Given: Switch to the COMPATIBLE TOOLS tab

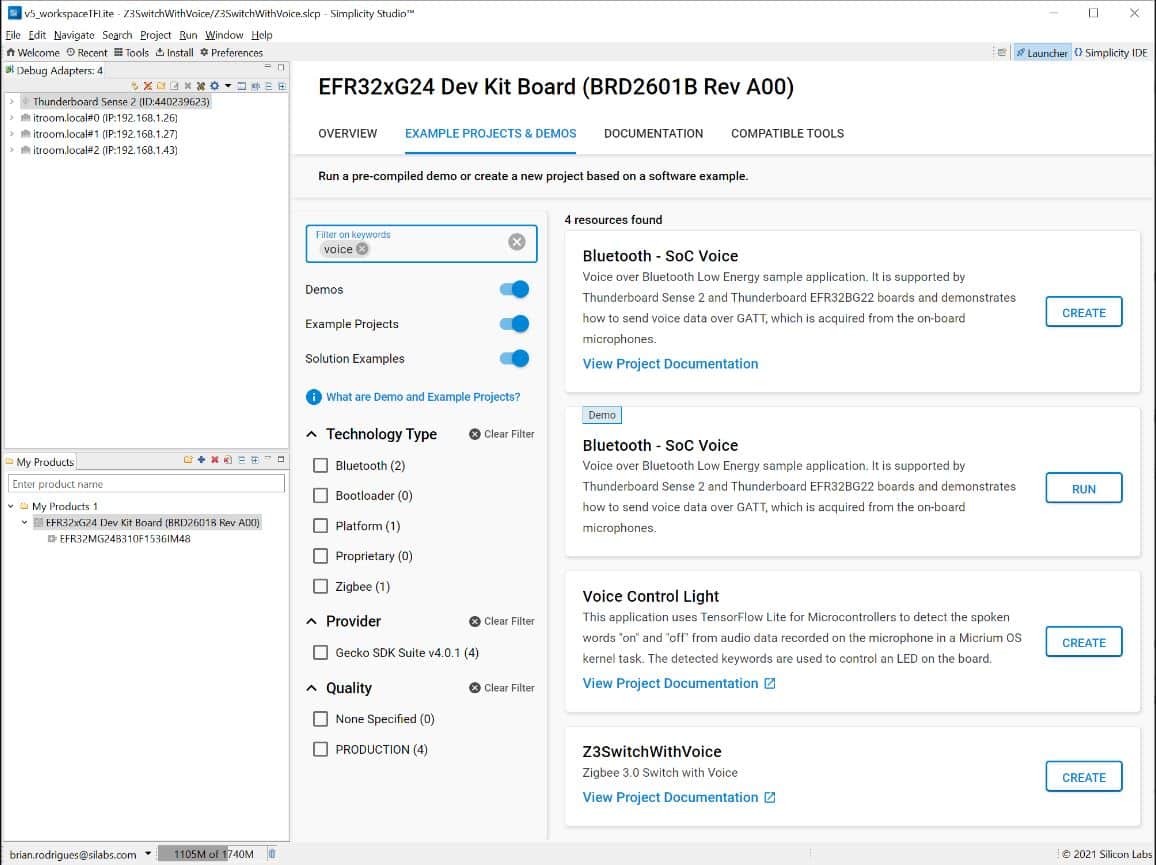Looking at the screenshot, I should [787, 133].
